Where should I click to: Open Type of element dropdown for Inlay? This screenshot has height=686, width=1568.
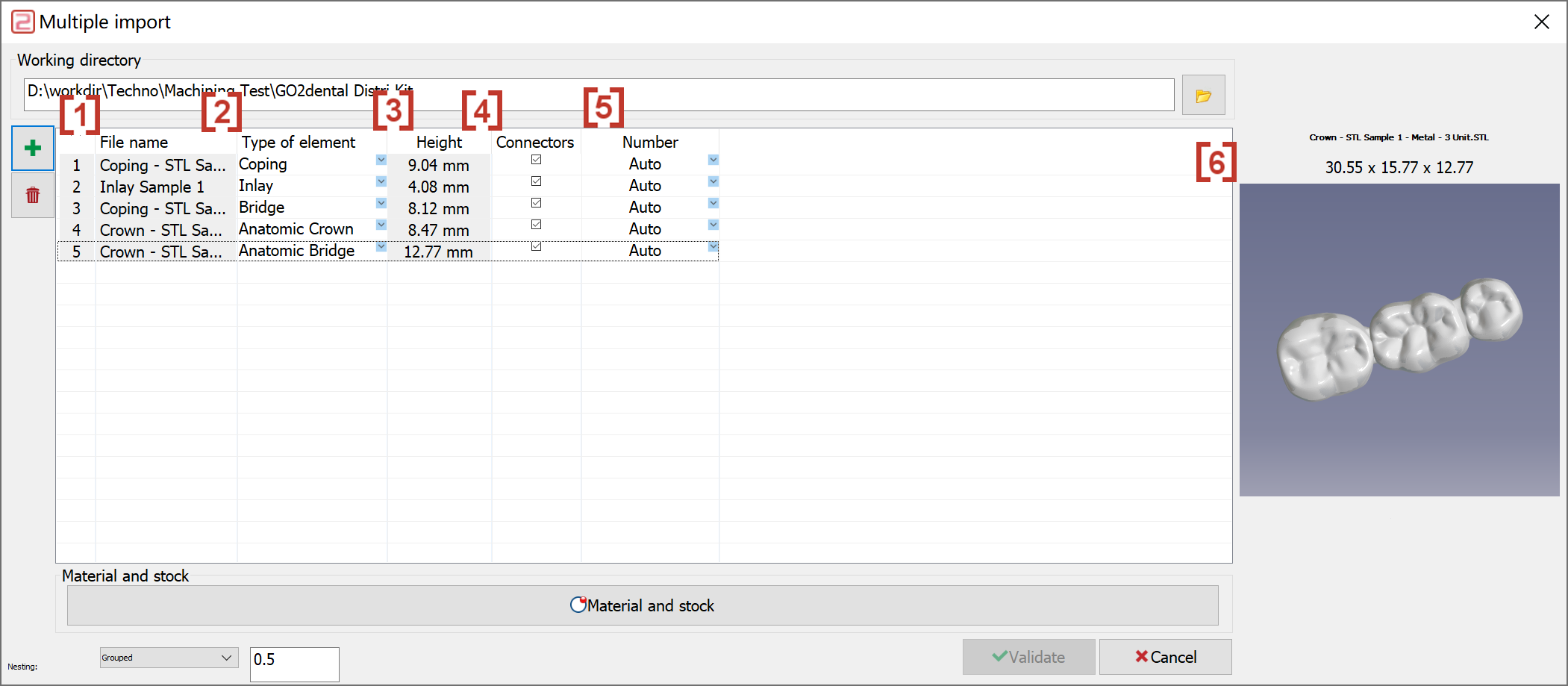[381, 181]
